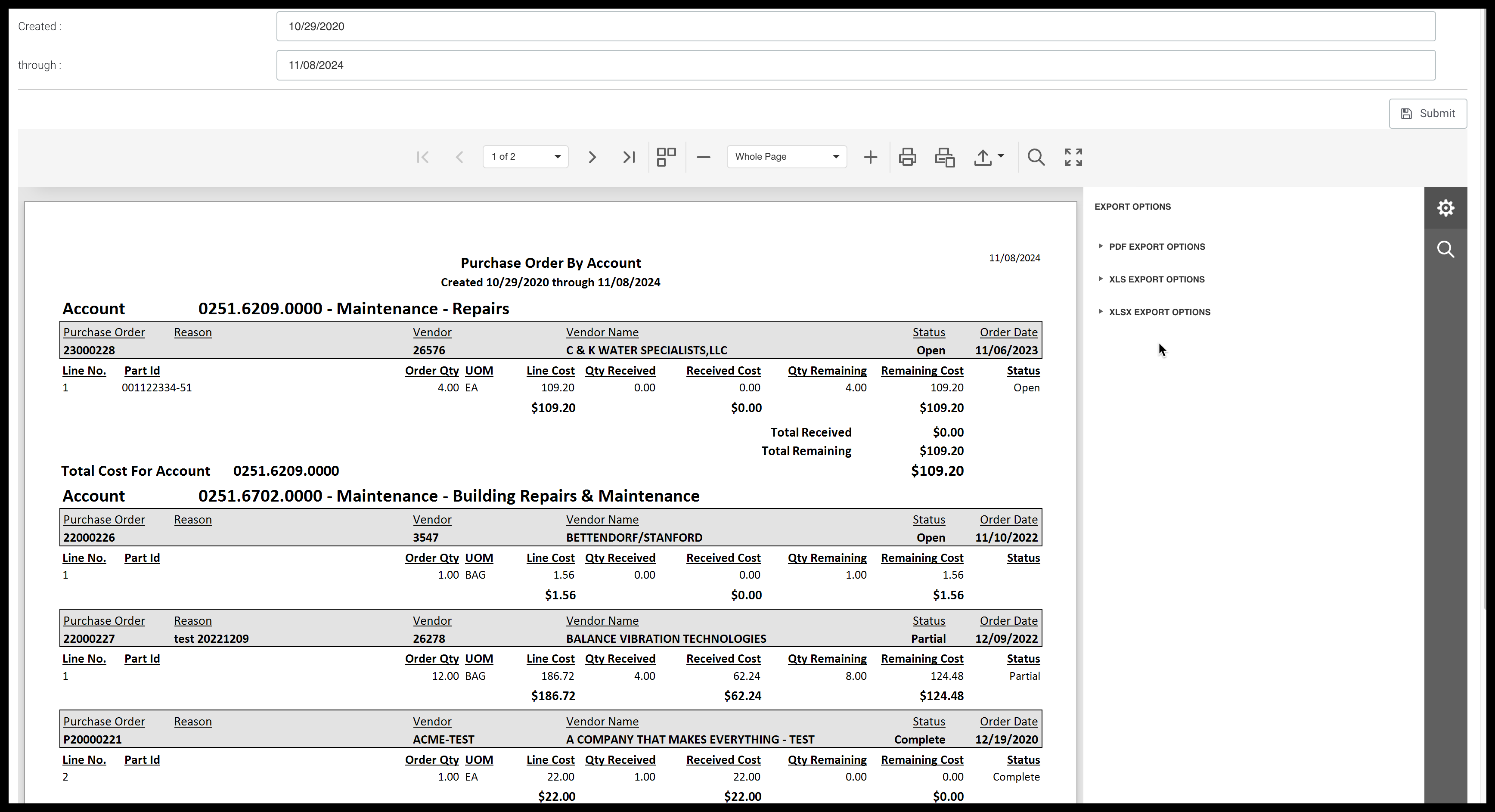
Task: Expand PDF Export Options section
Action: pyautogui.click(x=1157, y=247)
